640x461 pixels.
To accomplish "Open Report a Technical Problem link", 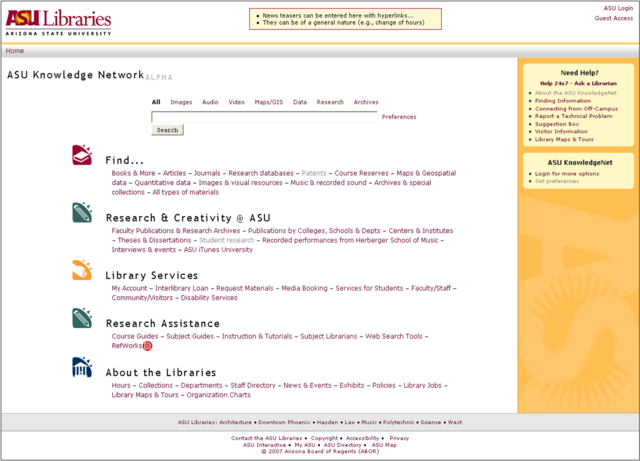I will click(573, 116).
